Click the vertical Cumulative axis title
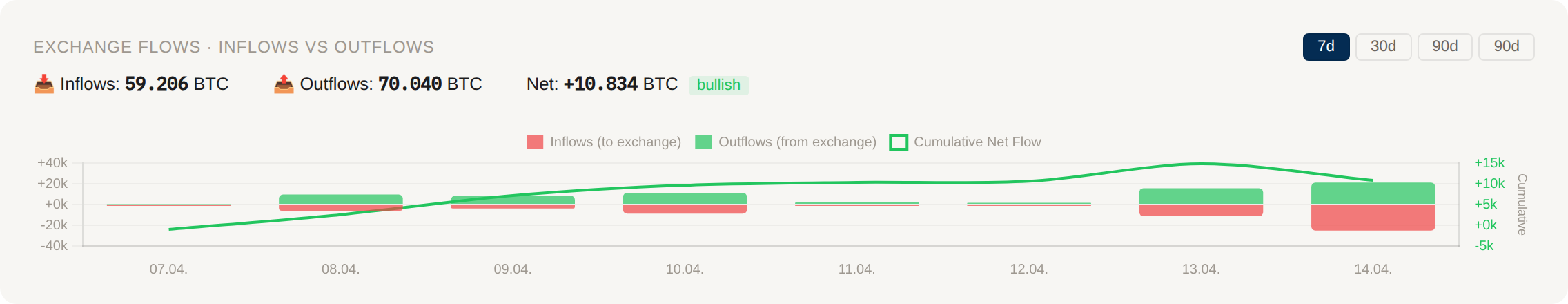Screen dimensions: 1568x304 click(1522, 205)
